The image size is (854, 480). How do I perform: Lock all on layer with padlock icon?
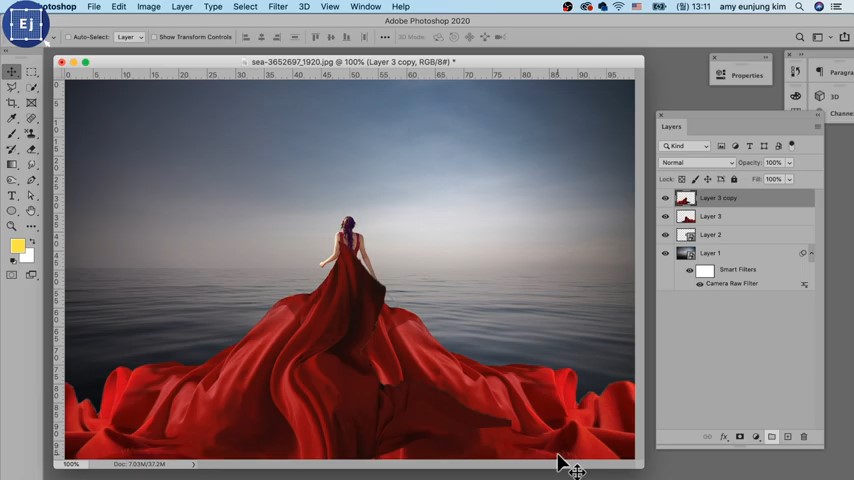point(734,179)
